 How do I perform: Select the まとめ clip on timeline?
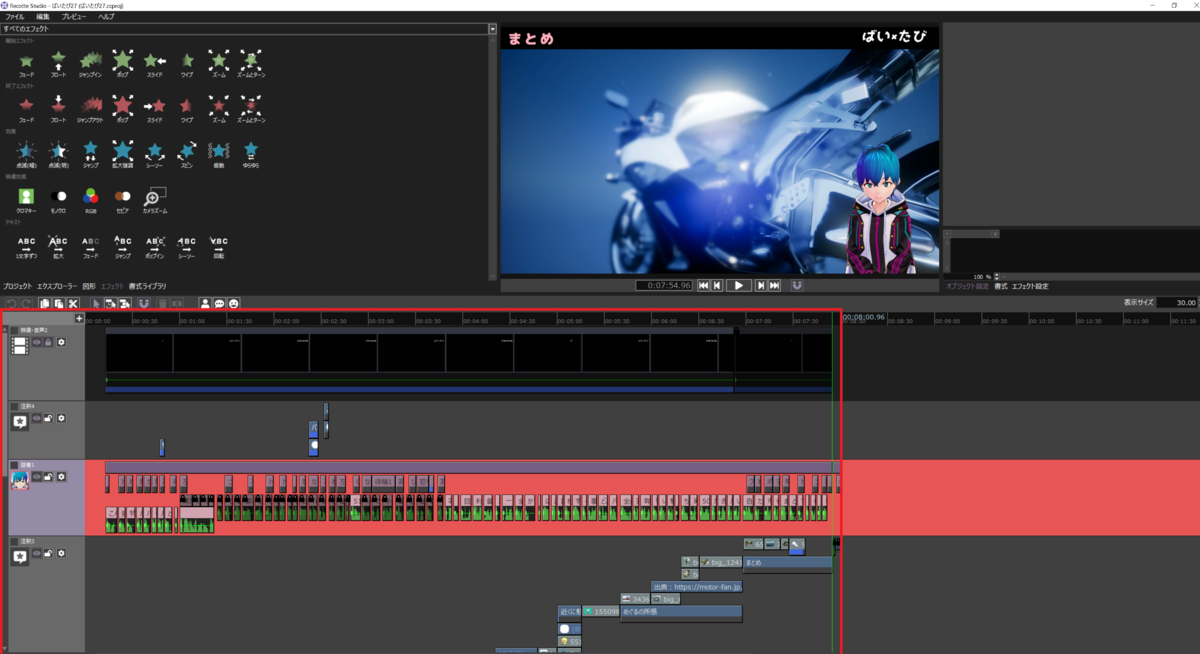pos(787,563)
